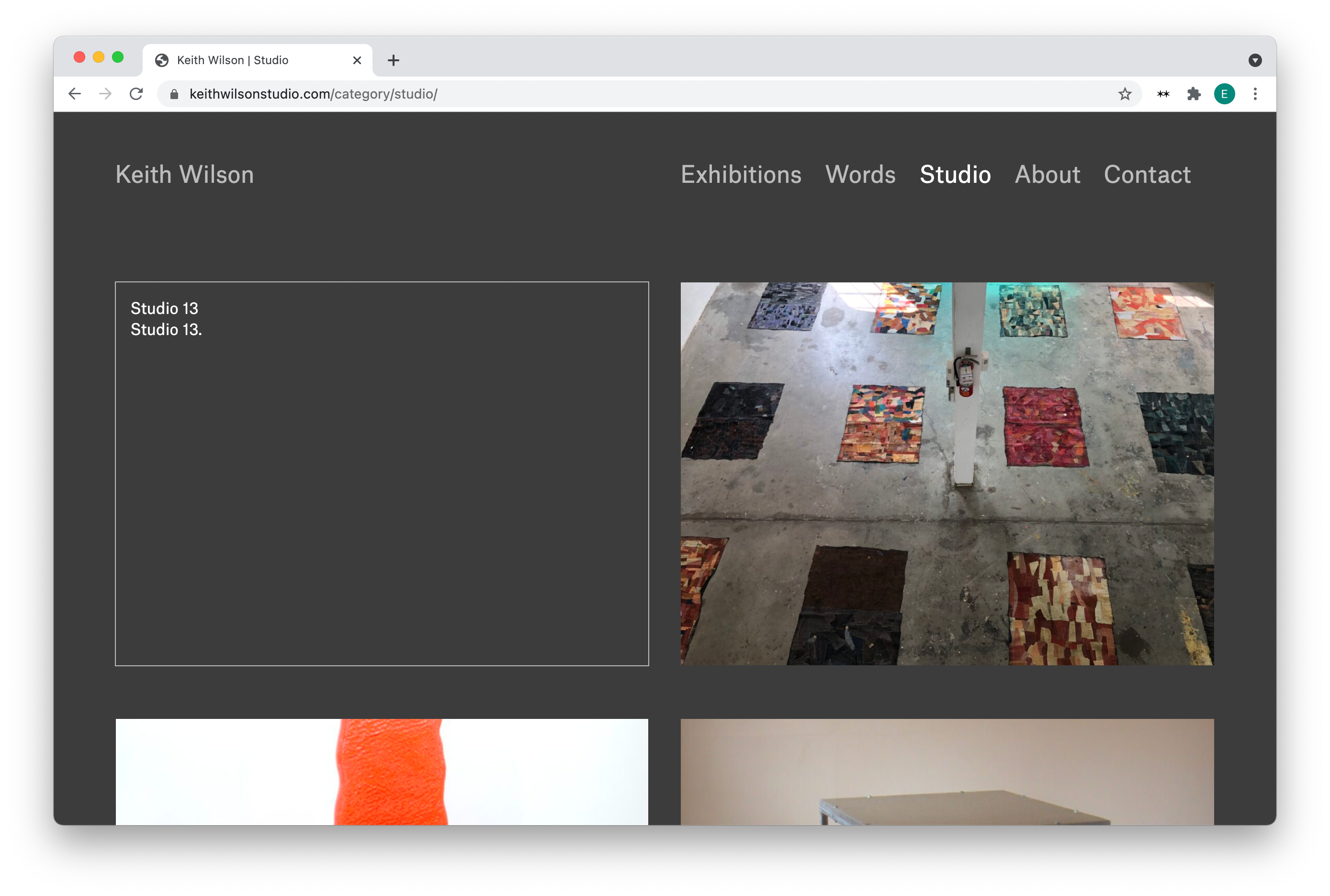Click the double-asterisk extension icon

click(1162, 94)
